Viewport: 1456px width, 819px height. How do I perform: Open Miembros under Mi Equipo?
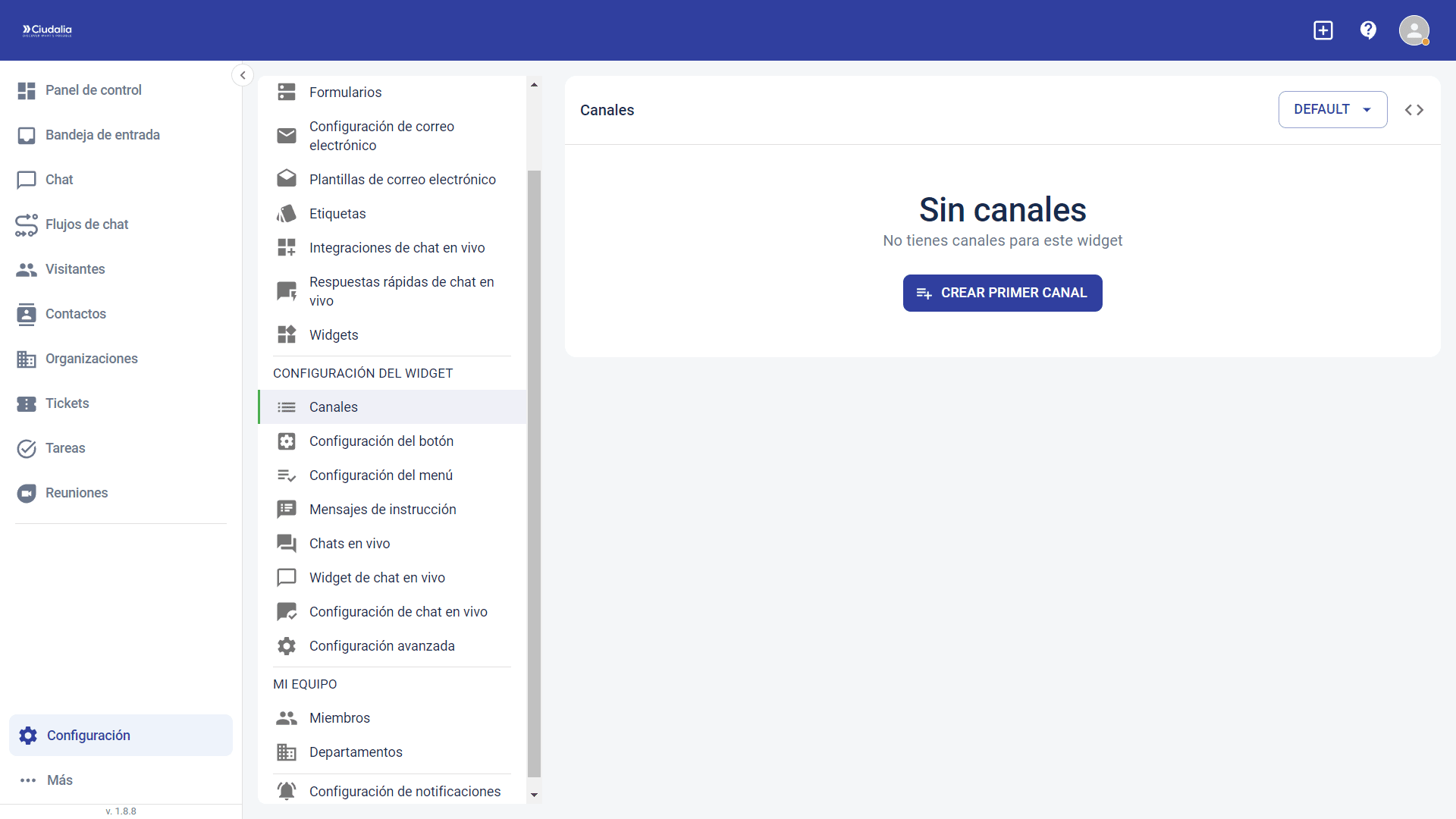[339, 718]
